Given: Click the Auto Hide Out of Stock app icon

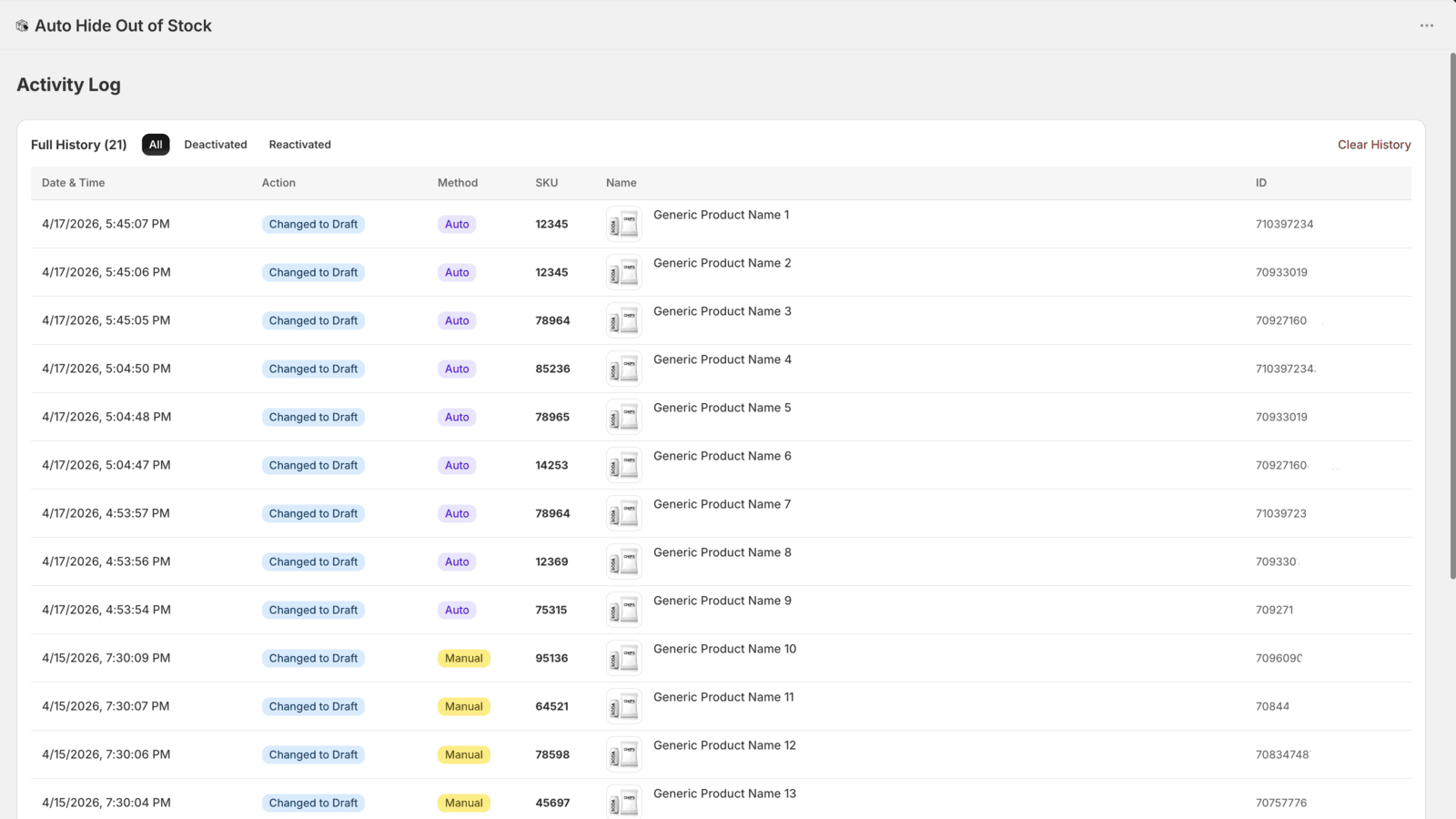Looking at the screenshot, I should pyautogui.click(x=22, y=25).
